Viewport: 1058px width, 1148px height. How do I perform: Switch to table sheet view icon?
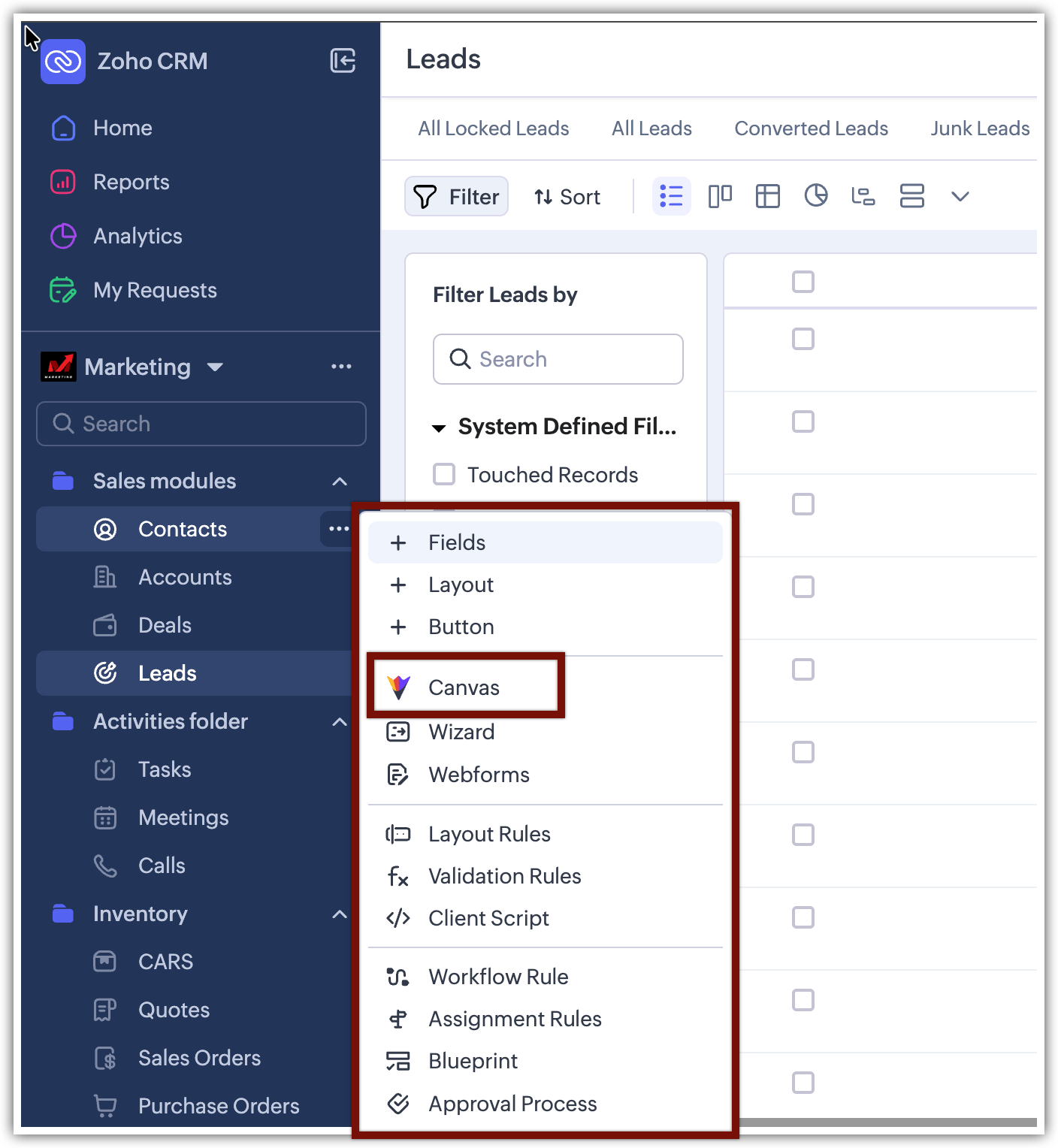coord(767,197)
